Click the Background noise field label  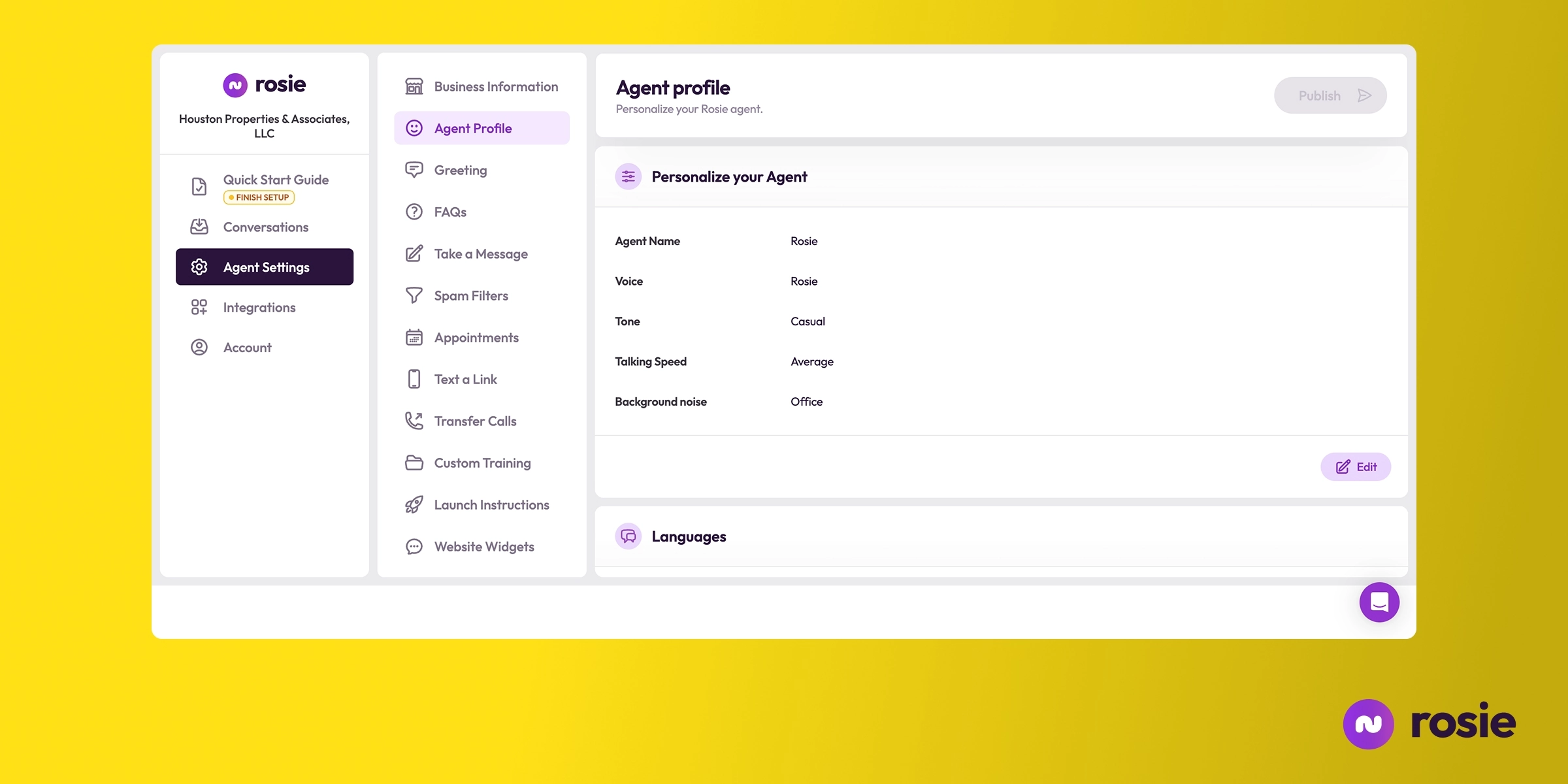661,402
